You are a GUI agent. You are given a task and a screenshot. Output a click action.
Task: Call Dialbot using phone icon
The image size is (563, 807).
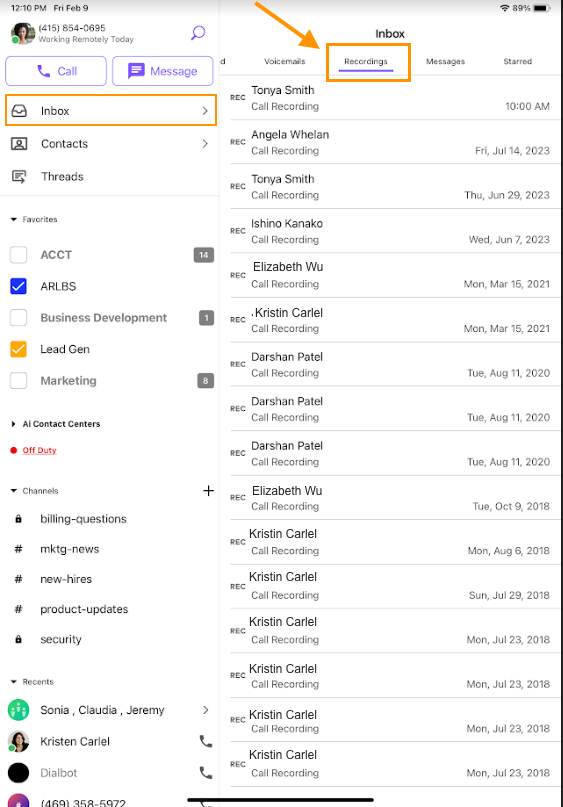[x=206, y=773]
